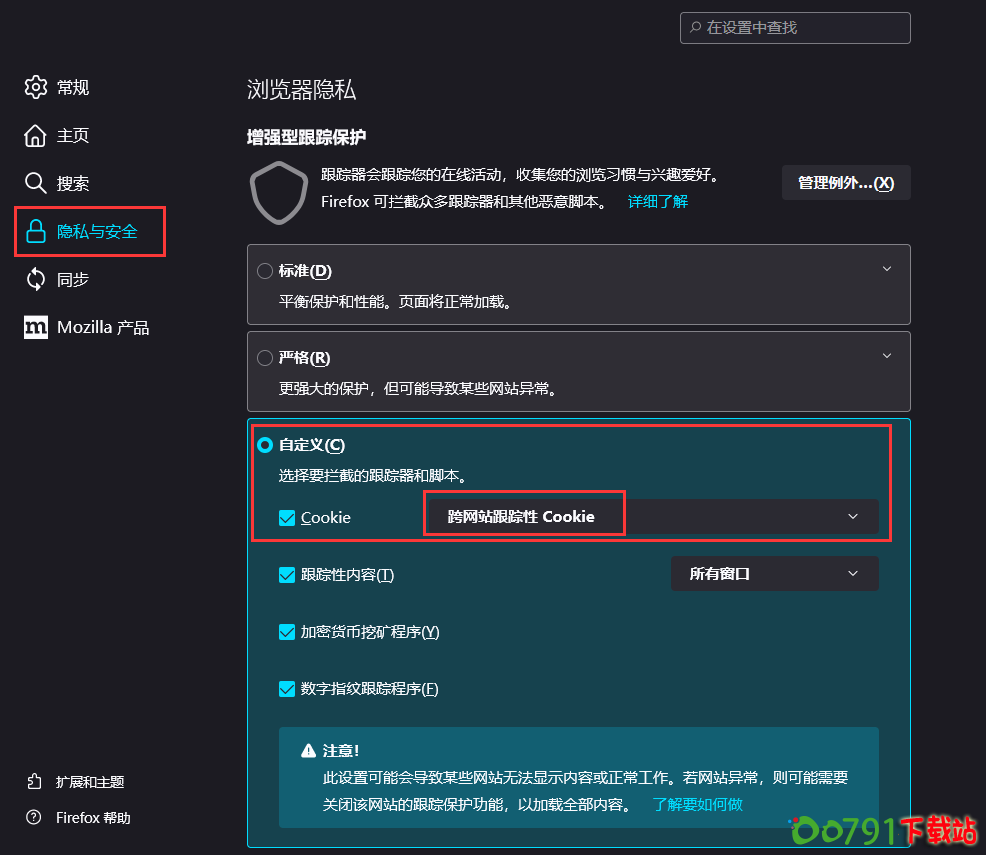Expand the 严格 protection section chevron
986x855 pixels.
point(886,355)
